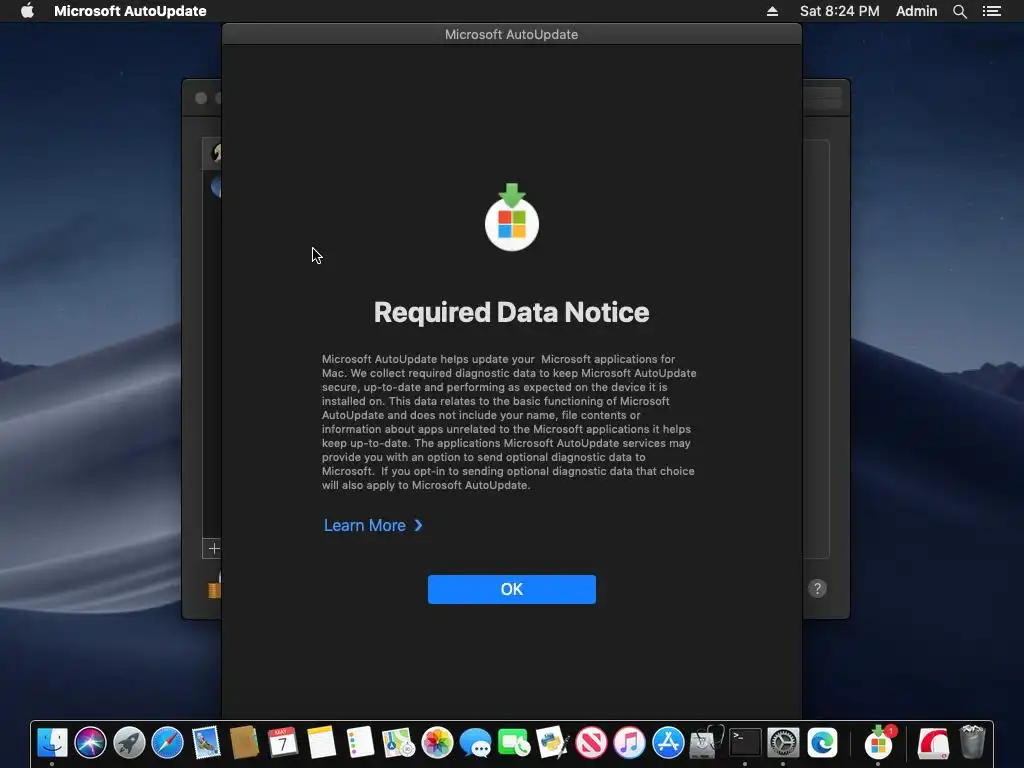Open Notes from the dock
This screenshot has height=768, width=1024.
coord(321,743)
